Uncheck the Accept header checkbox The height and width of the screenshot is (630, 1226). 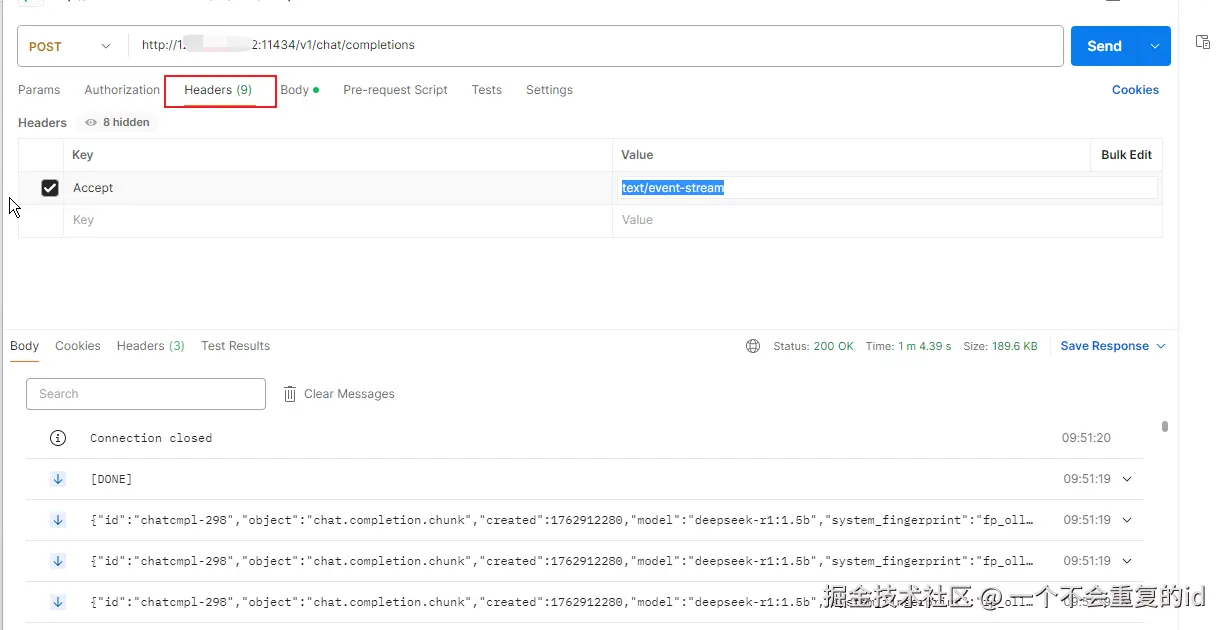coord(50,188)
